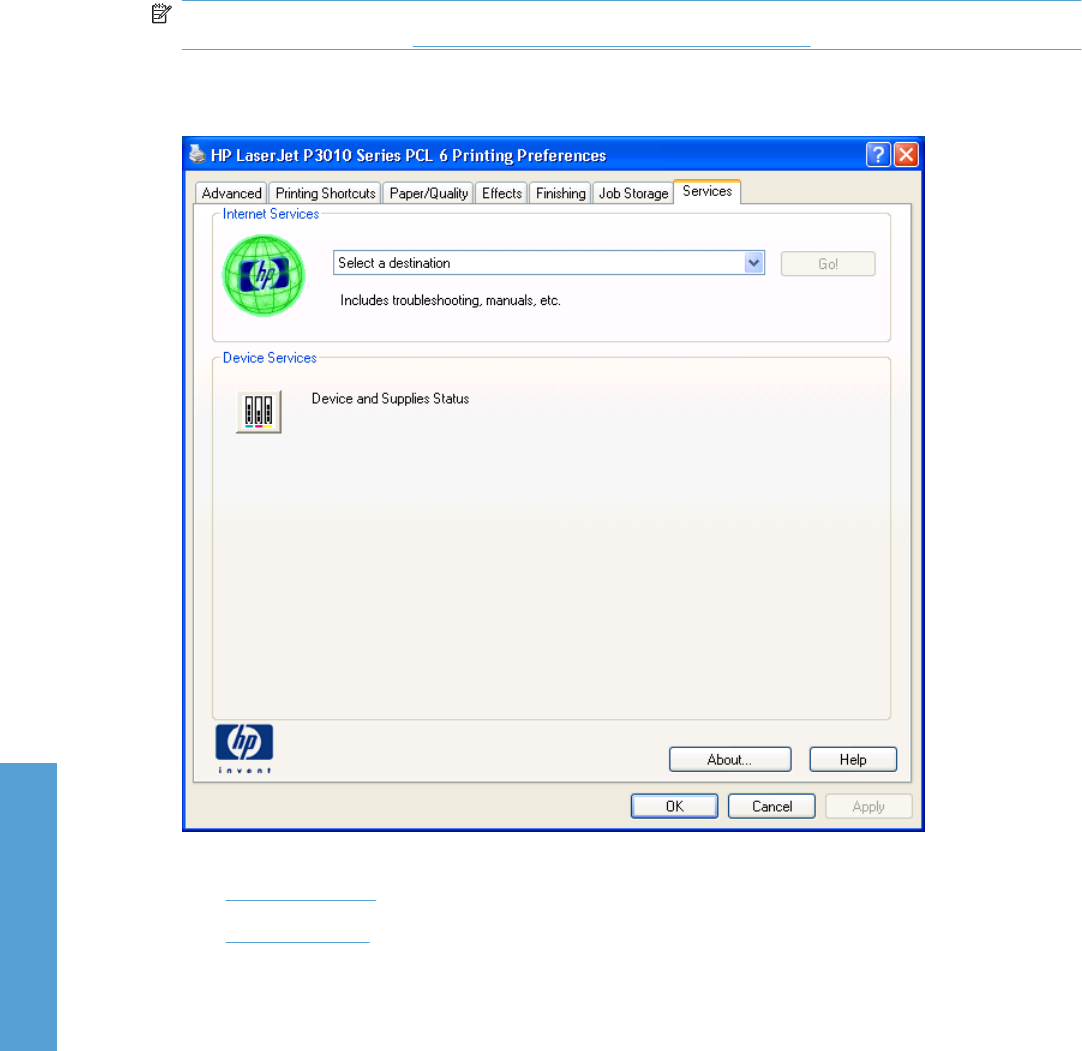The height and width of the screenshot is (1051, 1082).
Task: Open the About... dialog
Action: pyautogui.click(x=730, y=759)
